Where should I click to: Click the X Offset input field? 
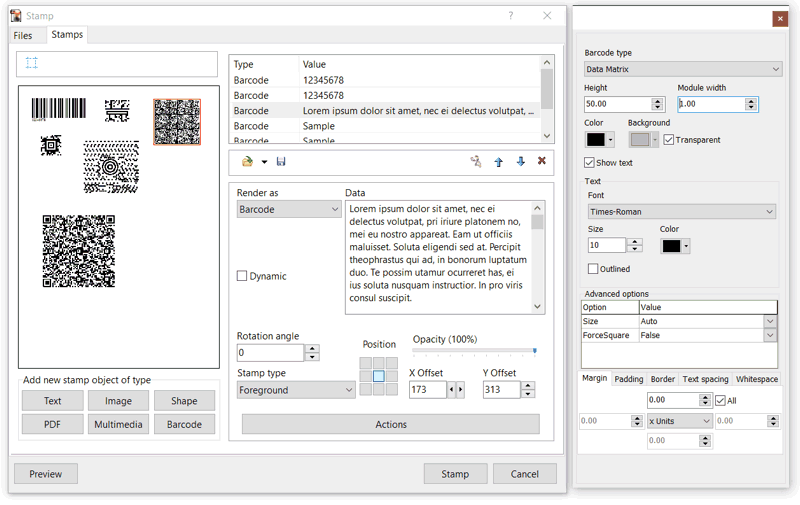[428, 390]
